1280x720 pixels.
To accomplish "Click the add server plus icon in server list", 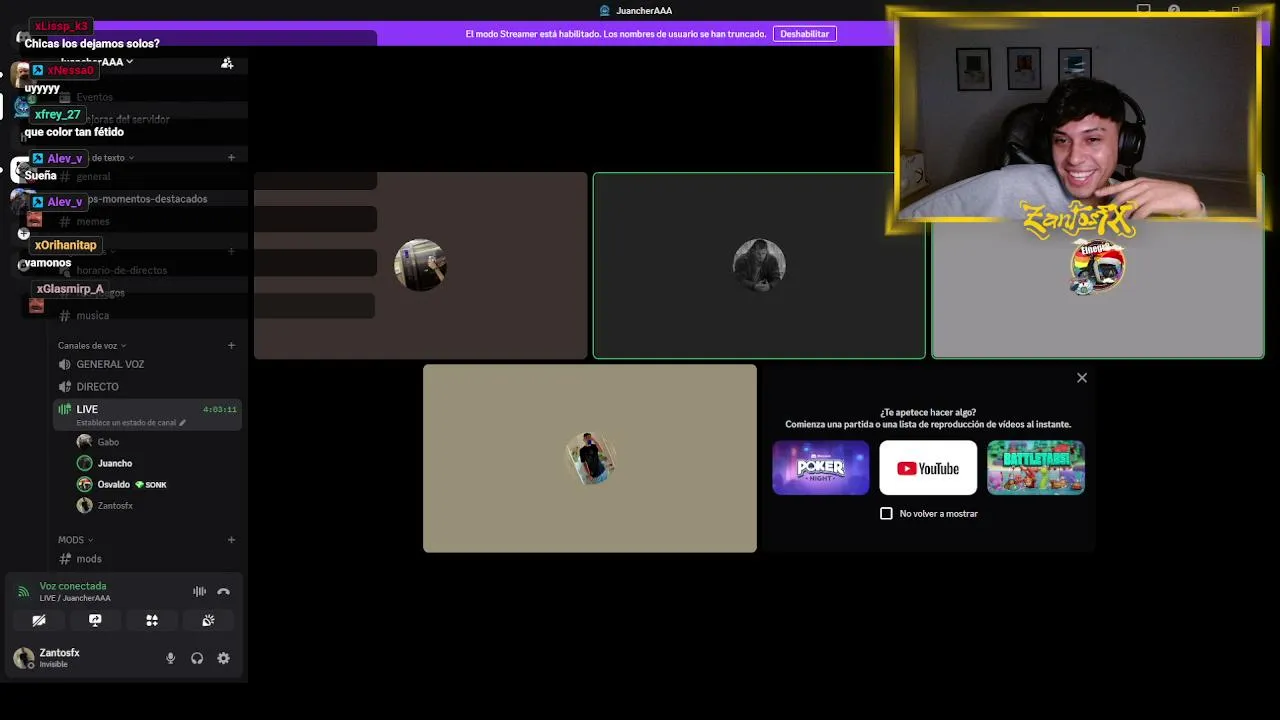I will (24, 233).
